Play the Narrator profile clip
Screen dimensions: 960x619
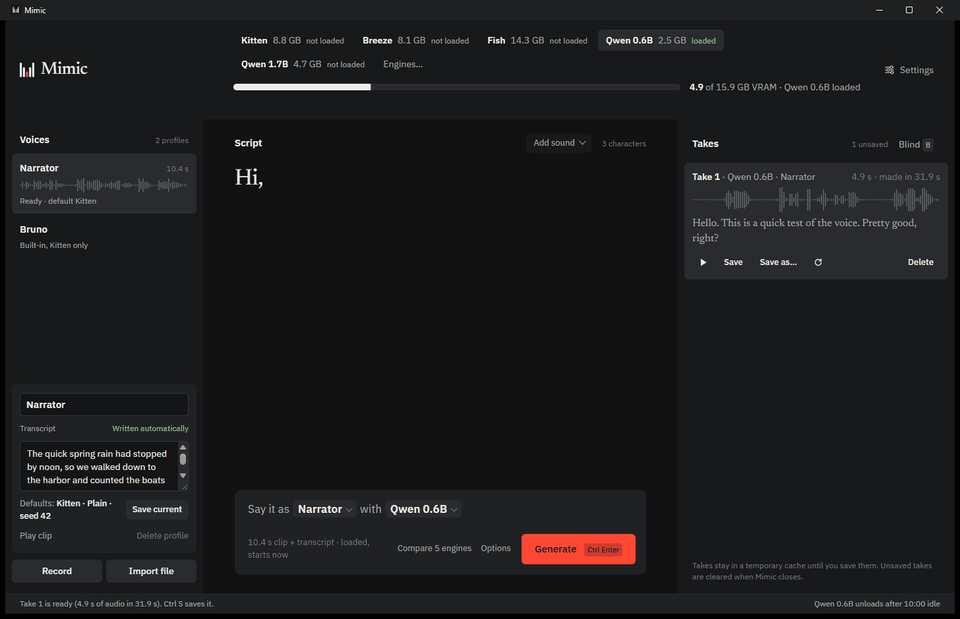point(36,536)
